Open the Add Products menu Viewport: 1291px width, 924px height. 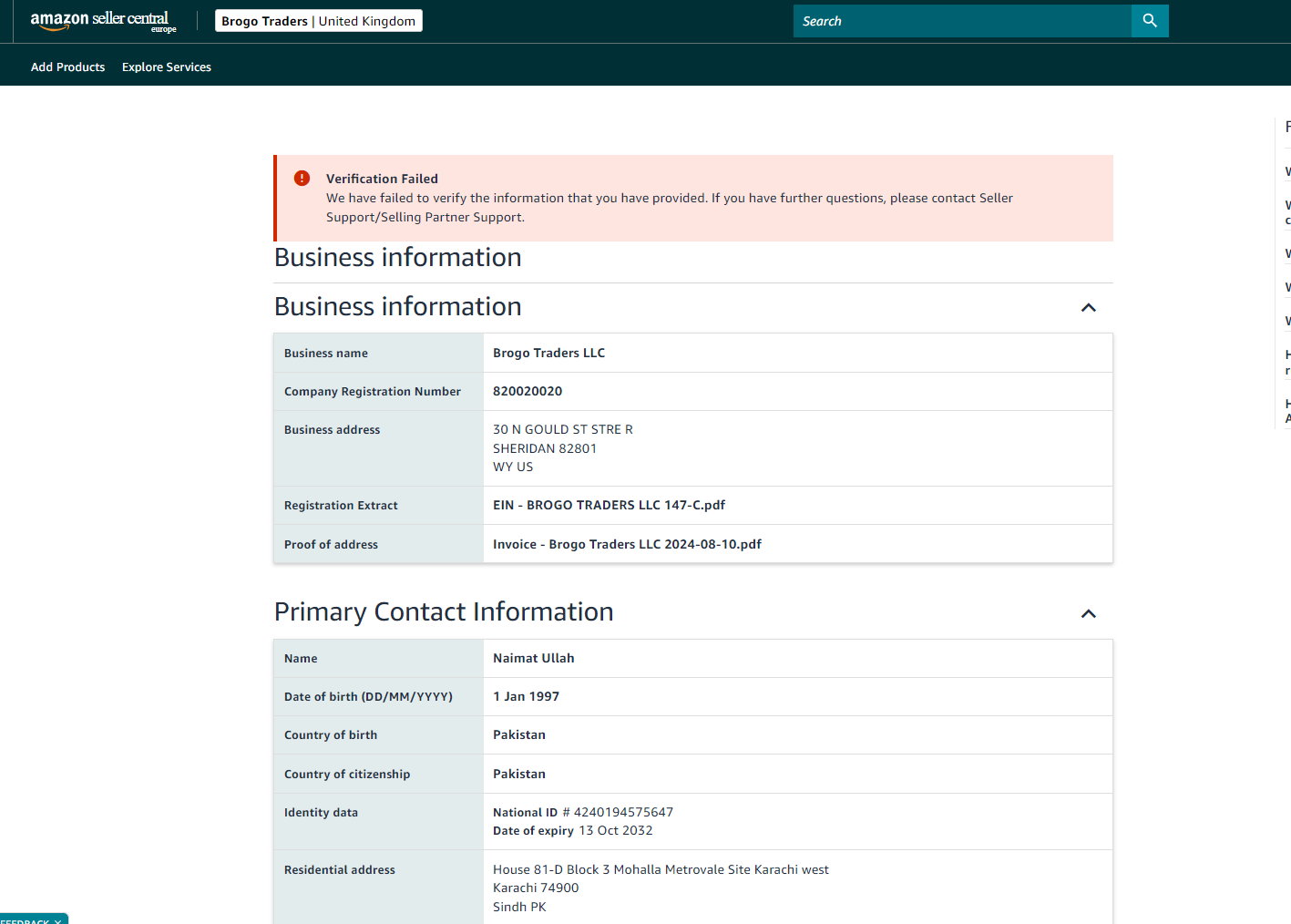tap(67, 67)
